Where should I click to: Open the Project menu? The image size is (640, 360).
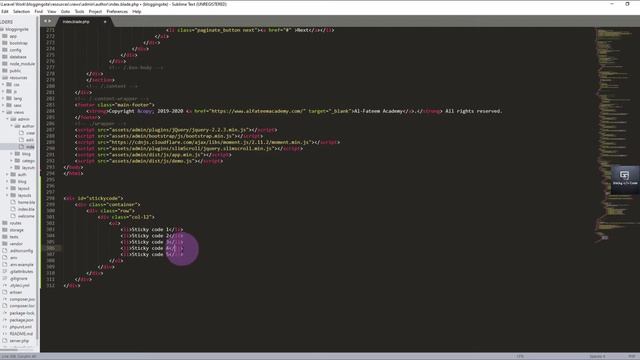click(95, 11)
